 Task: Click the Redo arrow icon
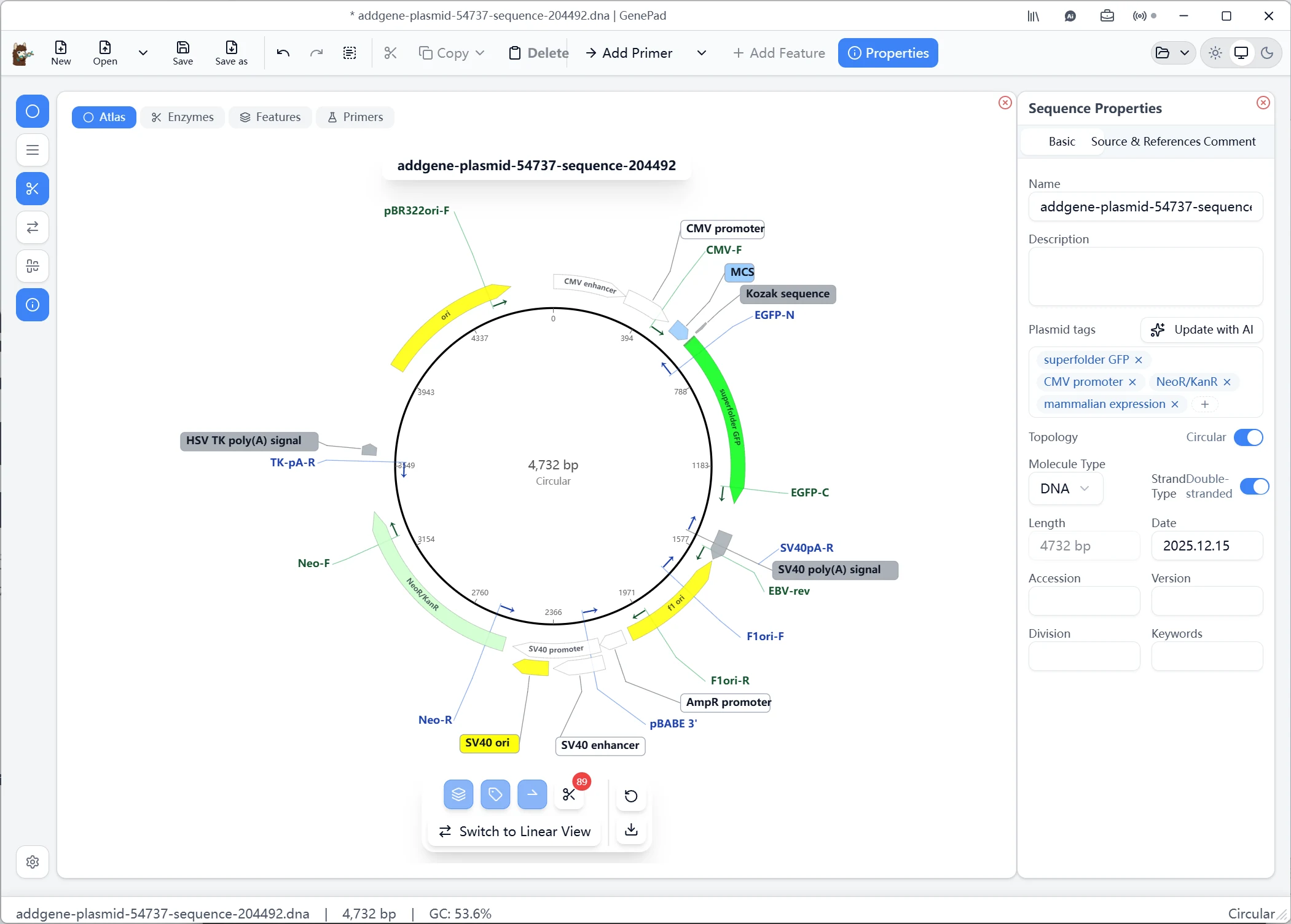tap(316, 53)
